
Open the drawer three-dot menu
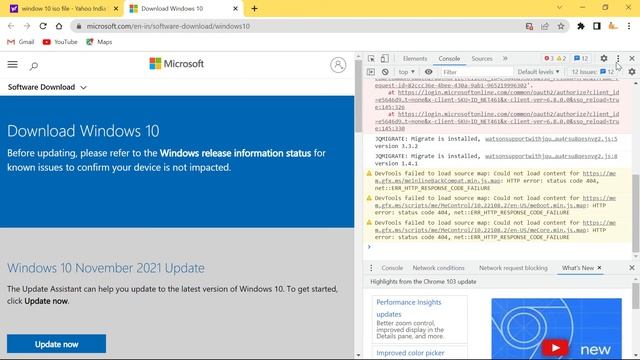[371, 268]
